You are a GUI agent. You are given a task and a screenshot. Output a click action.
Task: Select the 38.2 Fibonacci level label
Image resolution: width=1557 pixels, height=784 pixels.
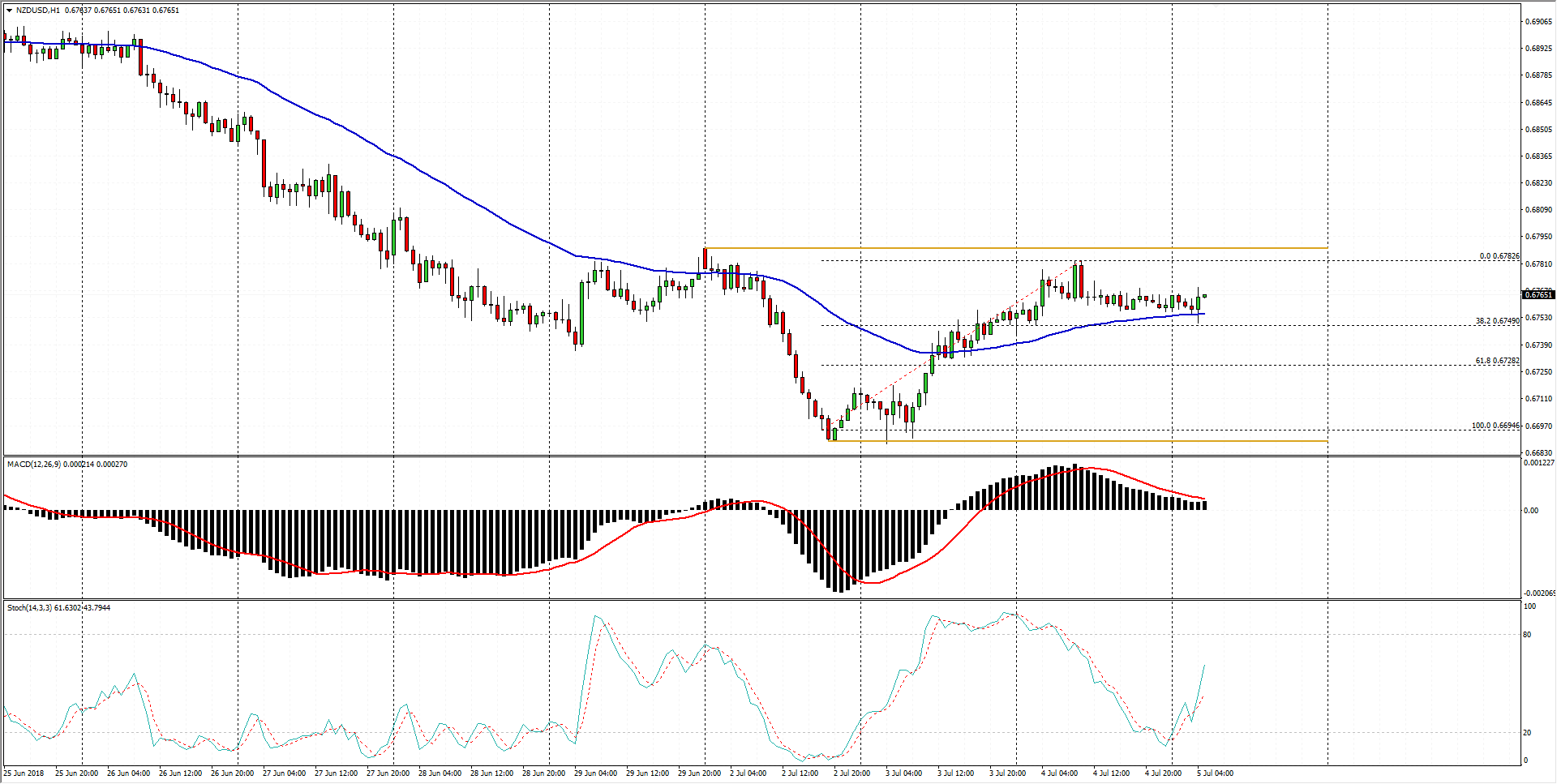1497,321
